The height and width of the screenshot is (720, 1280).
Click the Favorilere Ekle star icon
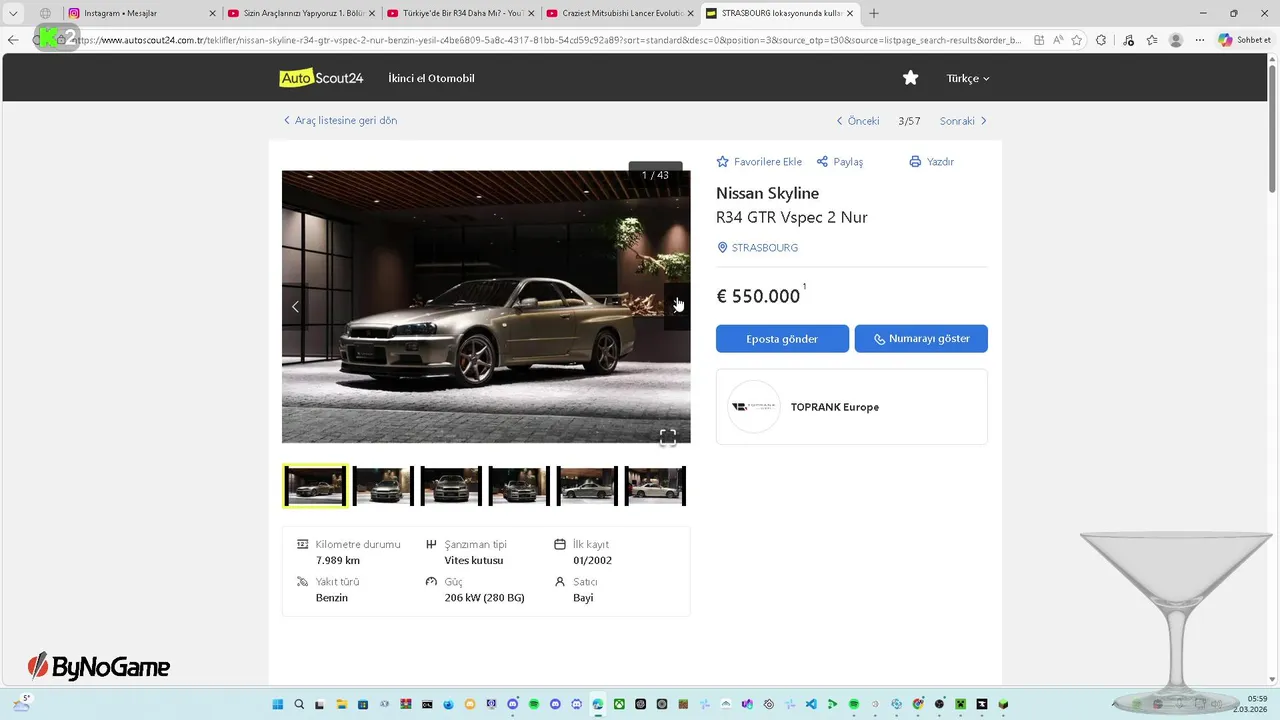(723, 162)
